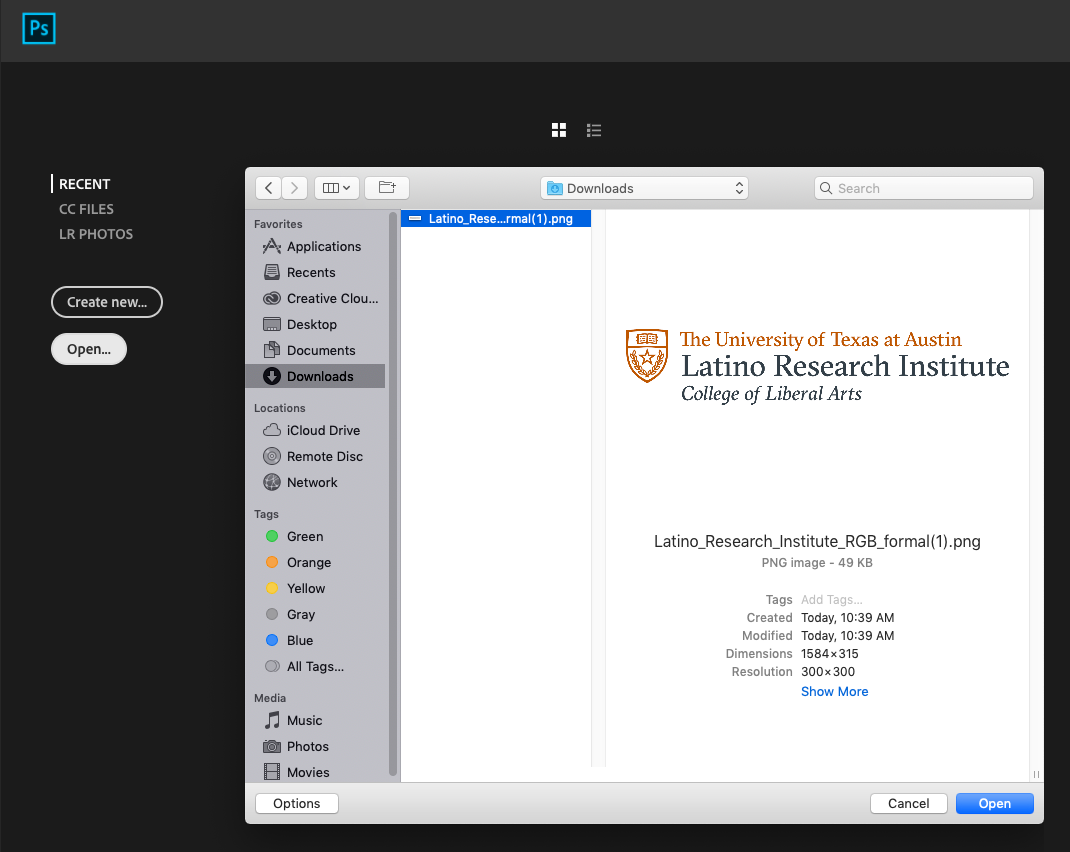
Task: Click the Latino Research Institute preview image
Action: [818, 366]
